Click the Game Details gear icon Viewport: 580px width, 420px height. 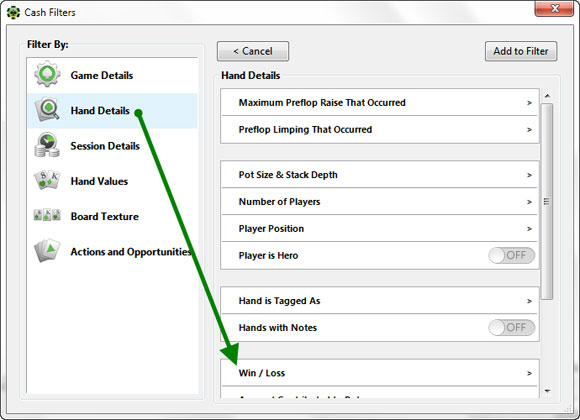click(x=47, y=74)
